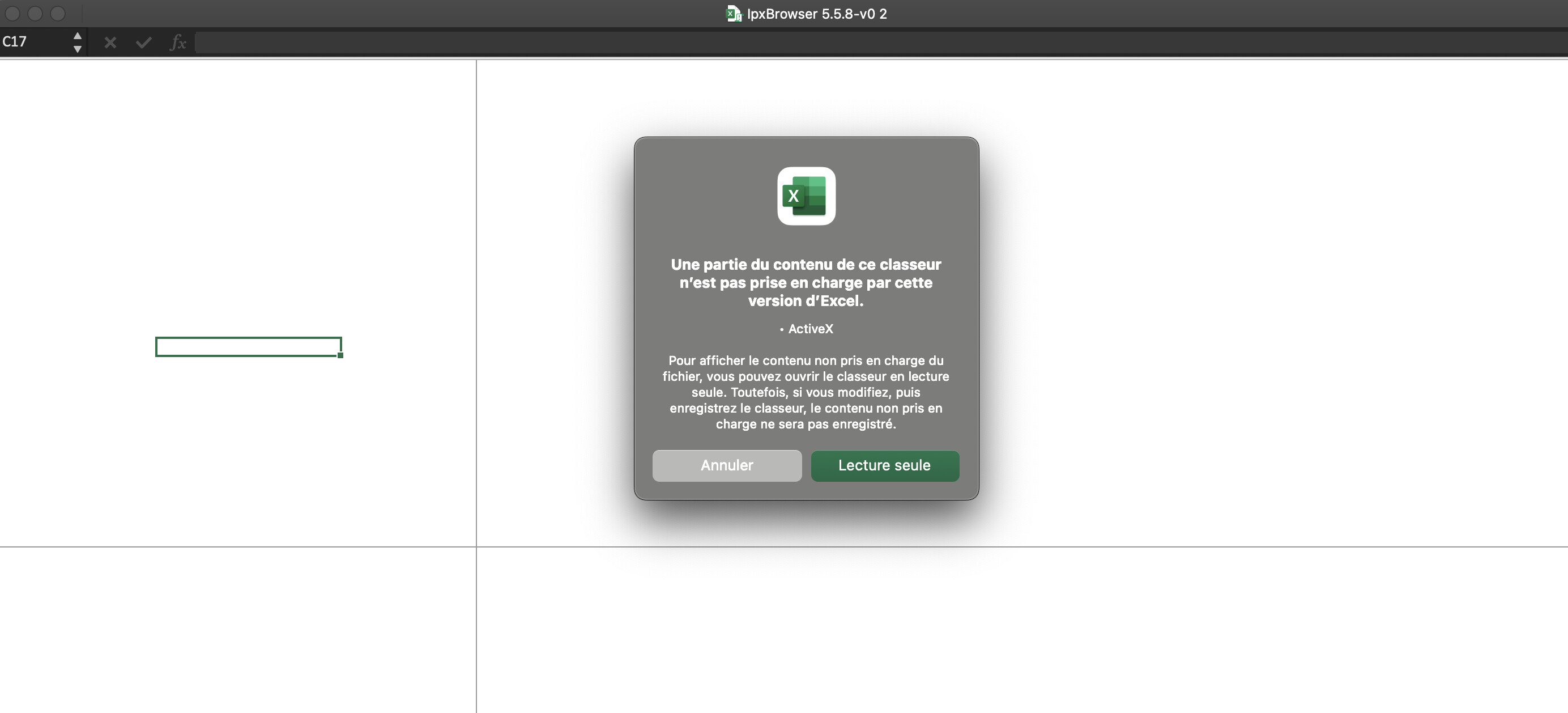Click the Annuler button in dialog

click(727, 466)
